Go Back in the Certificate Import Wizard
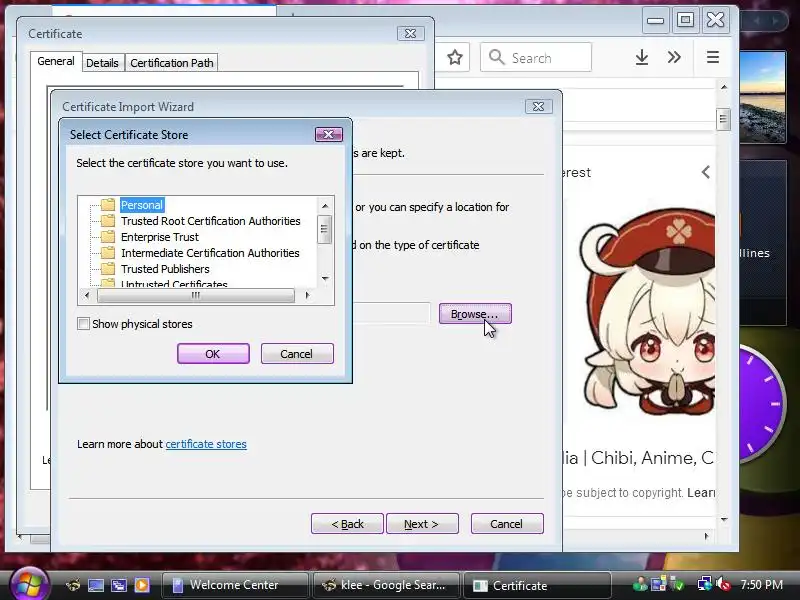This screenshot has height=600, width=800. coord(347,523)
